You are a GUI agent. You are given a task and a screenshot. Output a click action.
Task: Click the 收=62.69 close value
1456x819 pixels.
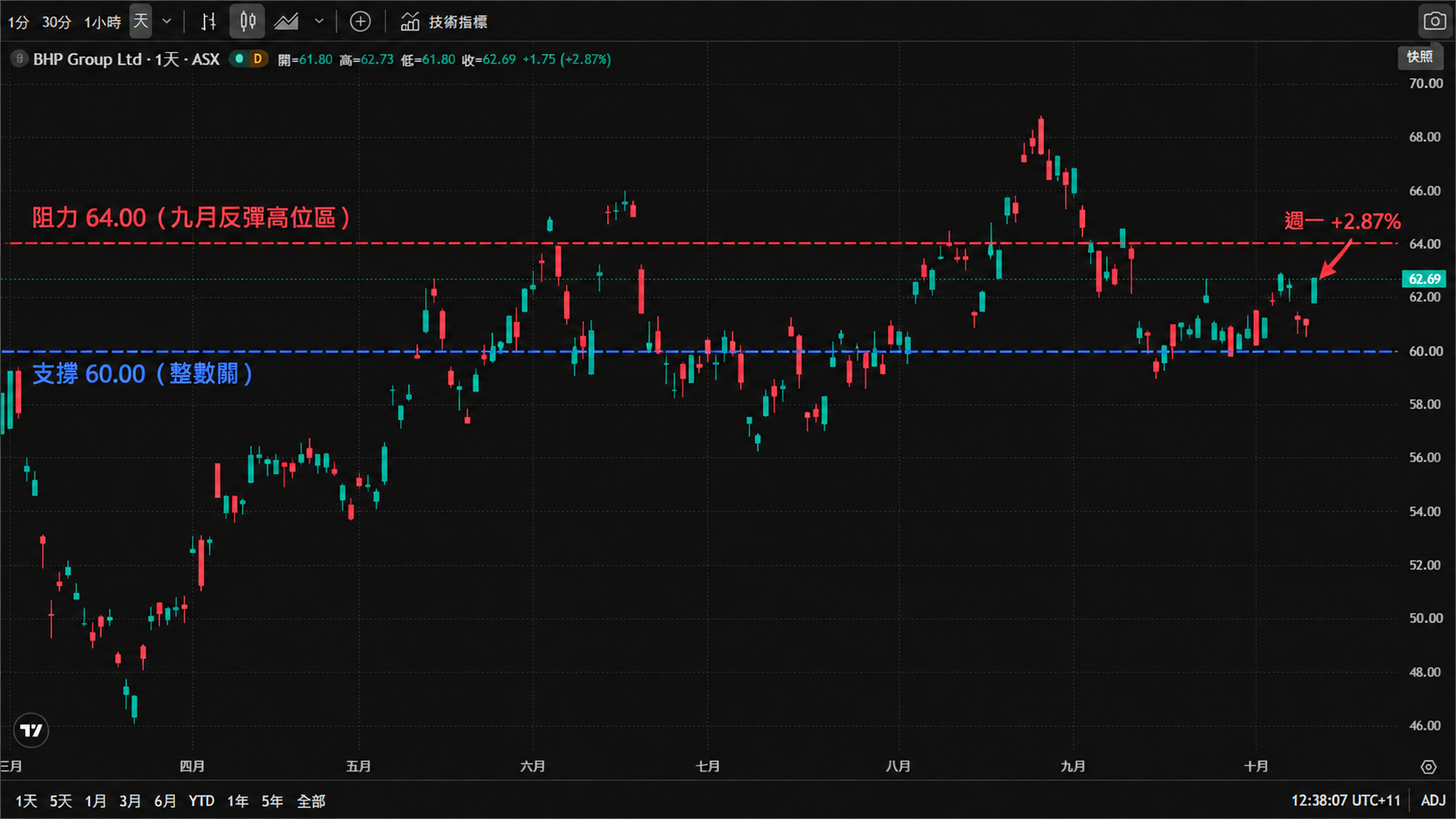tap(489, 59)
